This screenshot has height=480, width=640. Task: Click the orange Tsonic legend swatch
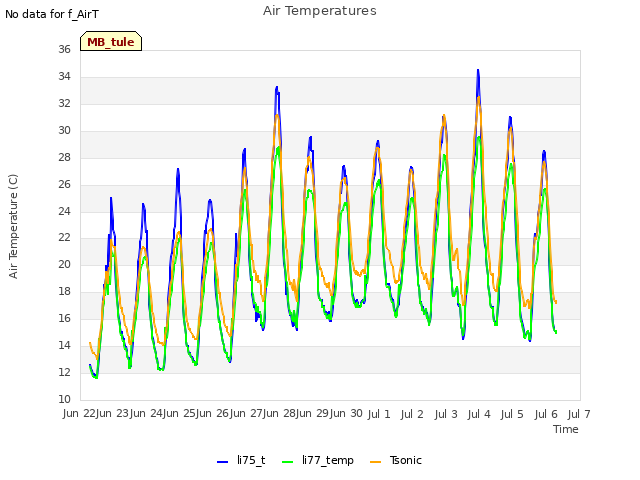point(376,462)
